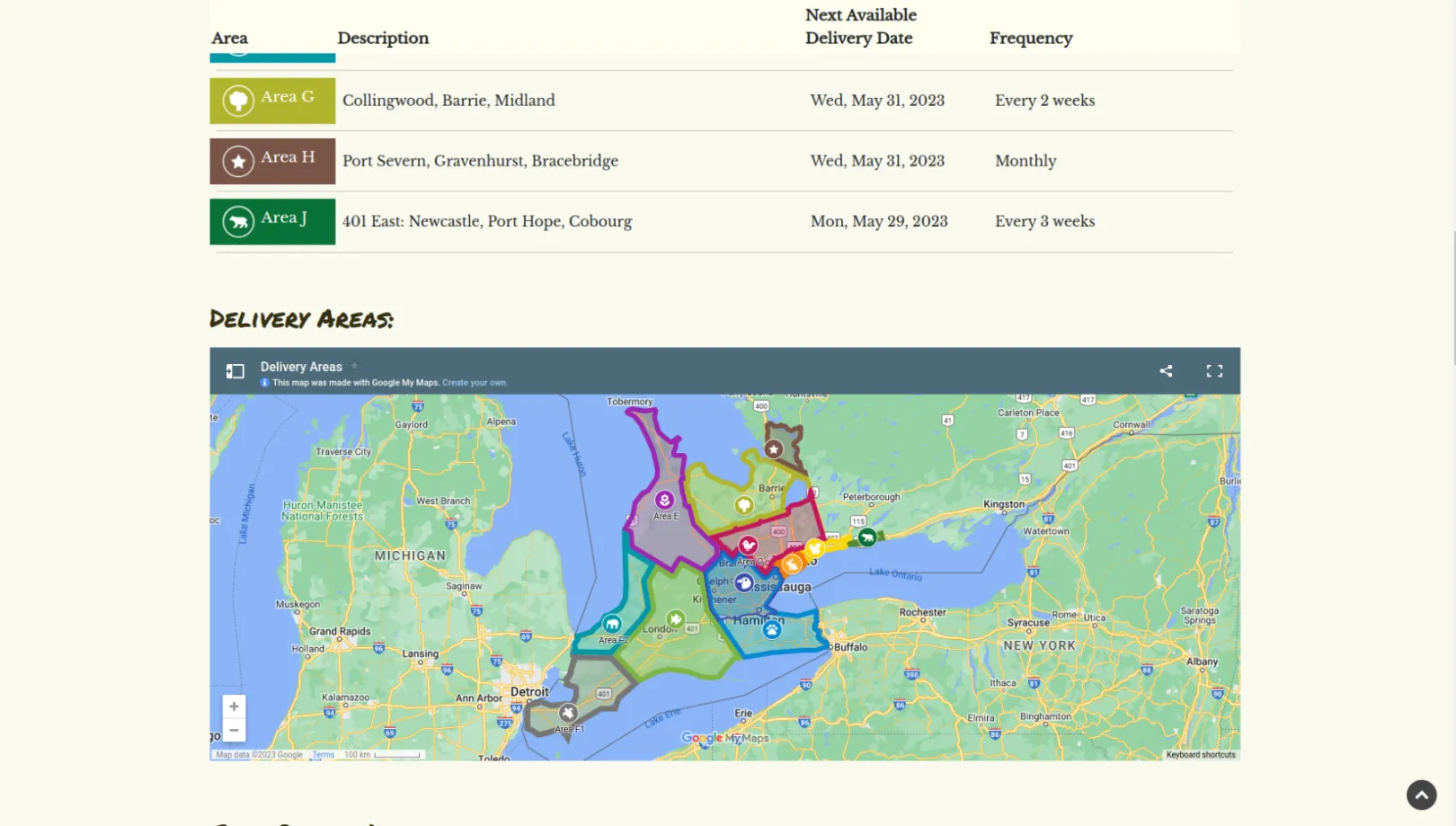
Task: Click the Frequency column header
Action: click(x=1031, y=38)
